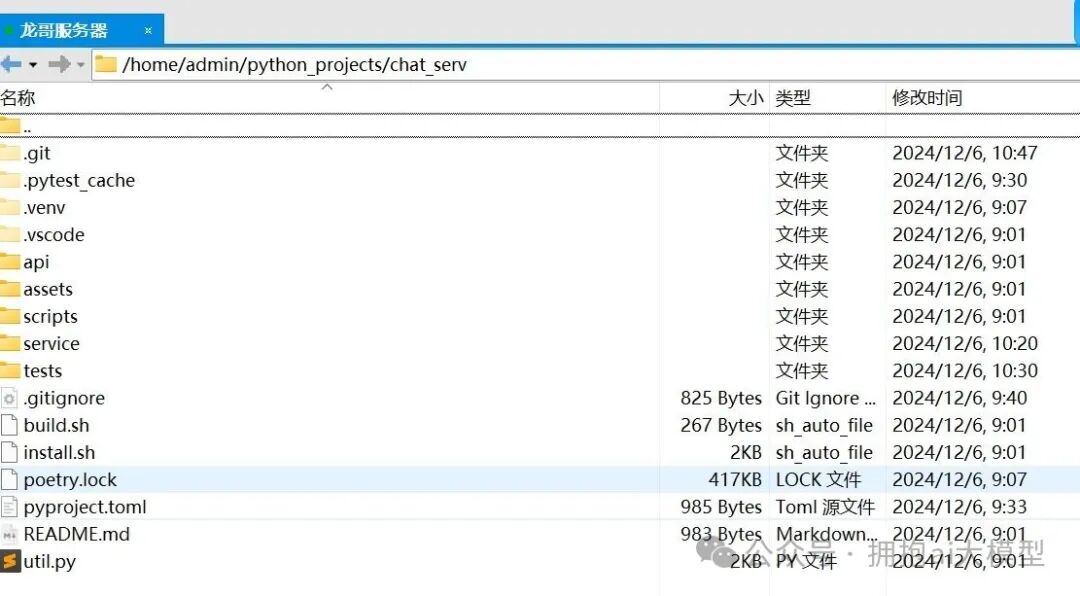Select the README.md file name

(76, 534)
